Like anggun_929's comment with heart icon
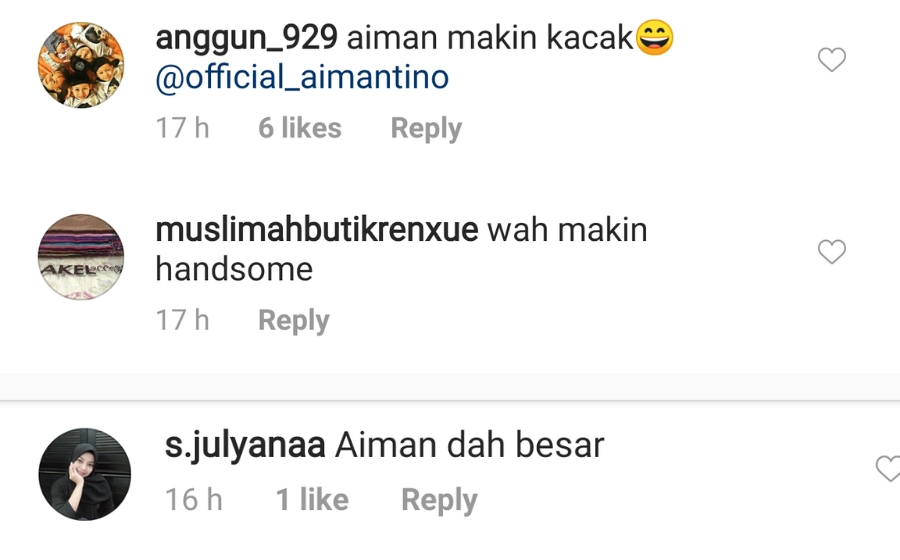This screenshot has width=900, height=560. [832, 60]
